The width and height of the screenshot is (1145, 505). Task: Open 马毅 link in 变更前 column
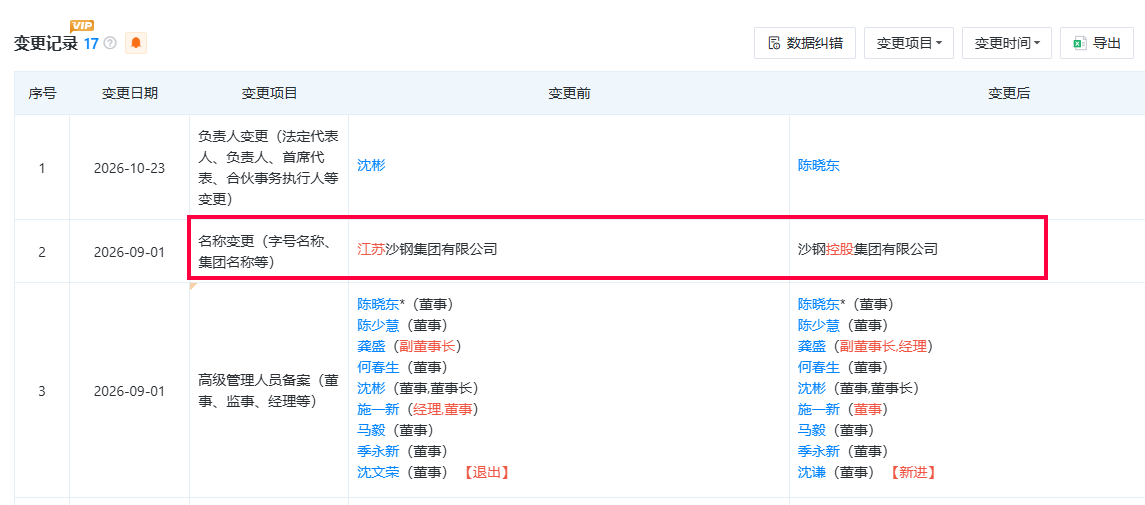point(371,431)
